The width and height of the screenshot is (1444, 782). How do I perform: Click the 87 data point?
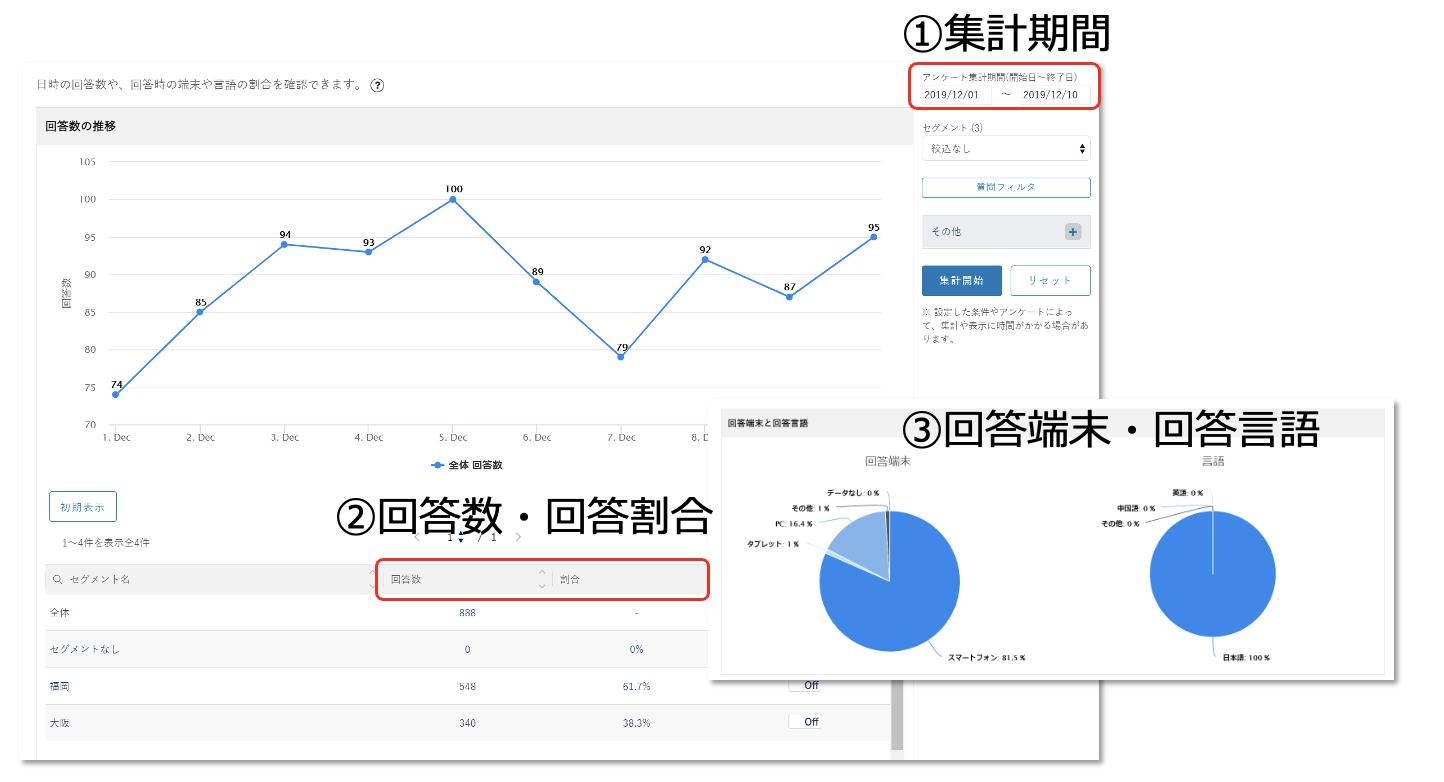click(790, 297)
